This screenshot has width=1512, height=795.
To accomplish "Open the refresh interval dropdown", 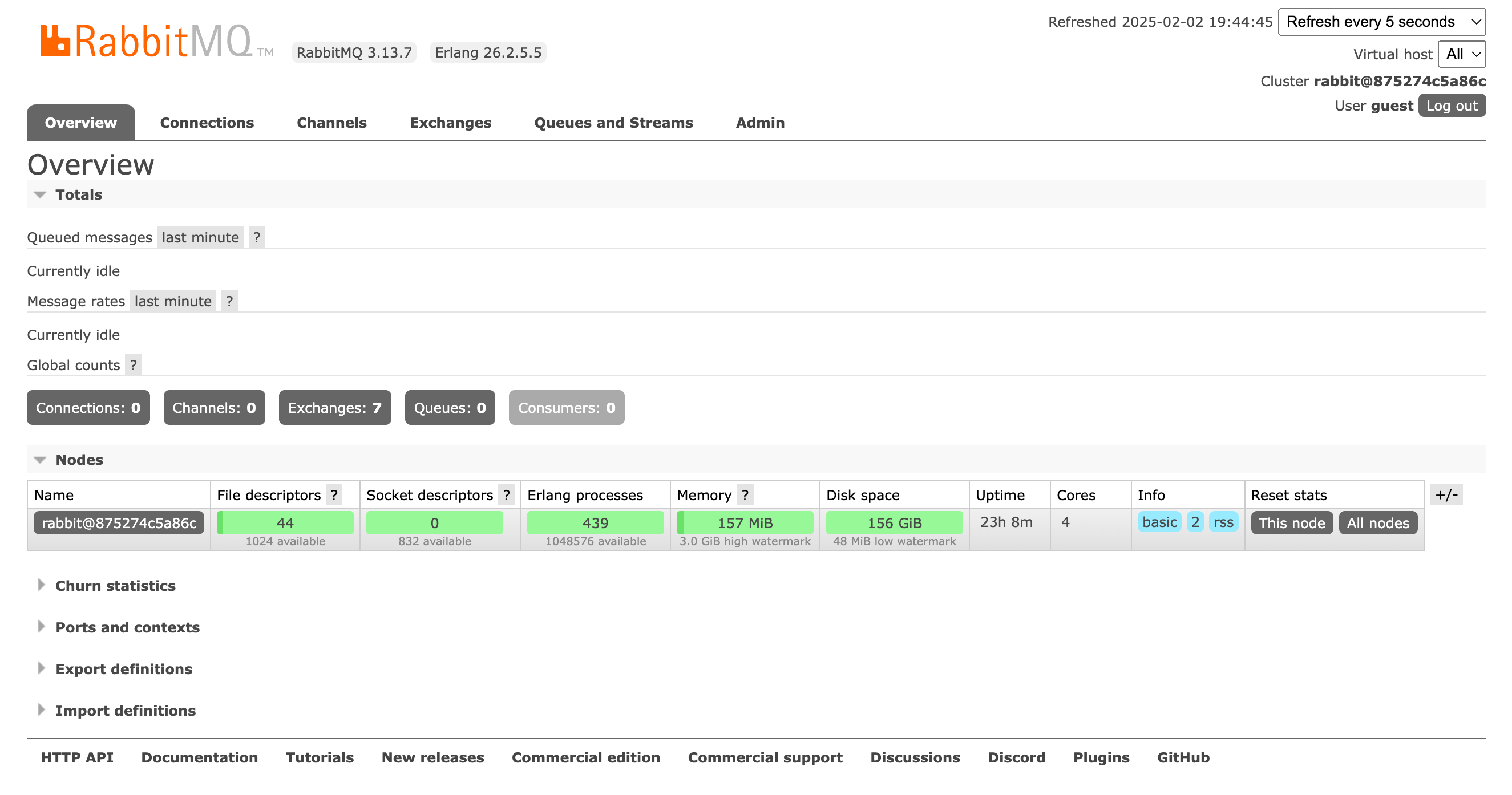I will (1382, 22).
